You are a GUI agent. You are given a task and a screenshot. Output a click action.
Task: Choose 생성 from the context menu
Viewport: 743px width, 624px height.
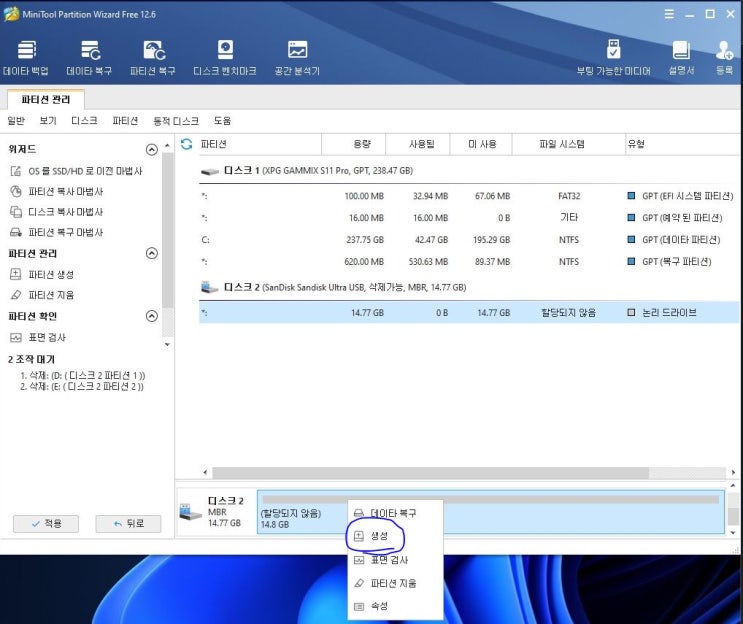380,536
